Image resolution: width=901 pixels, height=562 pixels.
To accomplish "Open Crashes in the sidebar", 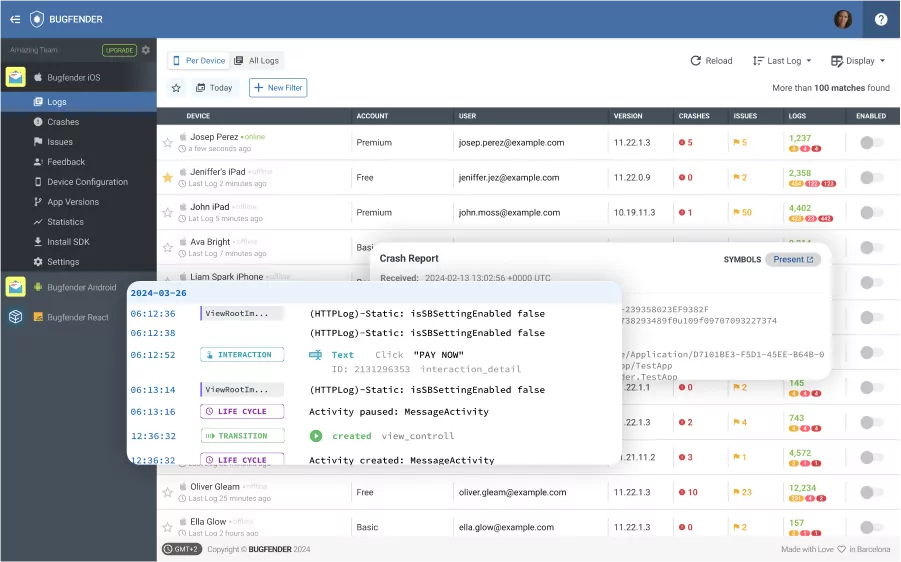I will (63, 122).
